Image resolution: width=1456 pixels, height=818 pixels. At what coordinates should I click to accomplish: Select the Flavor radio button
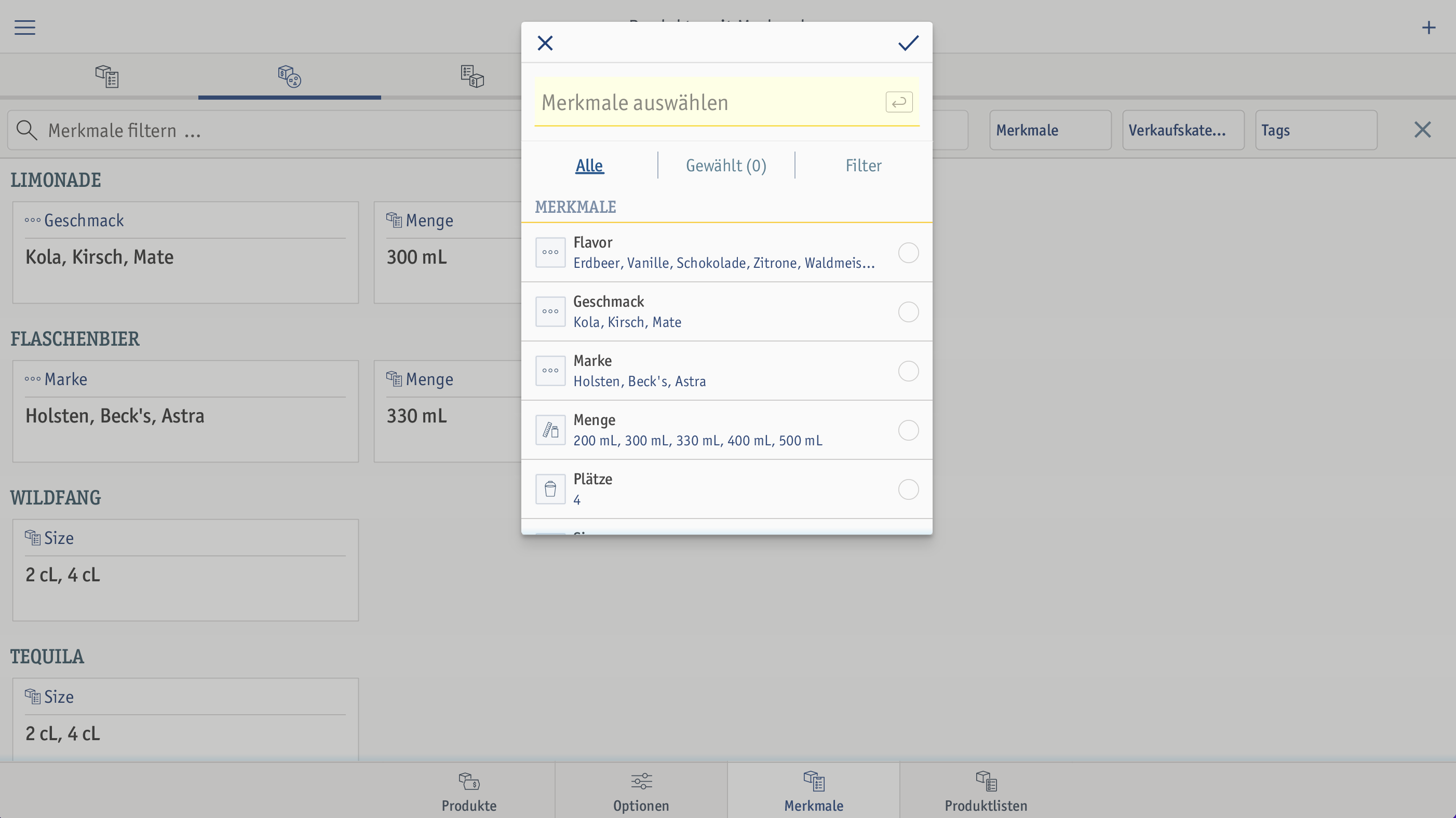908,253
